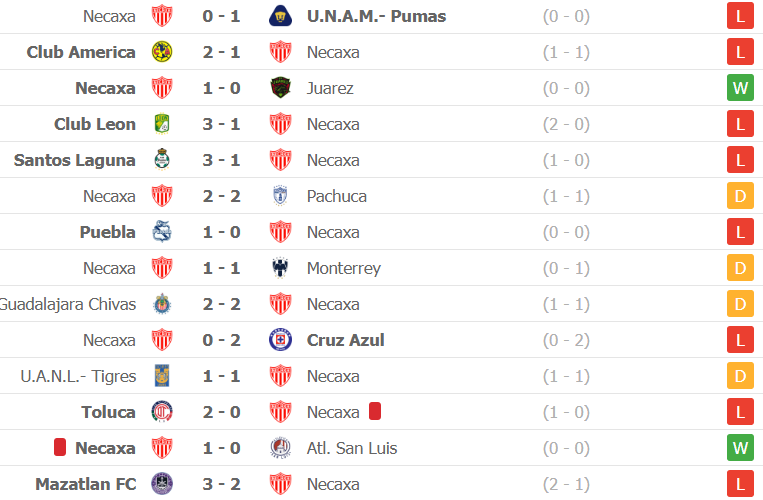The image size is (763, 500).
Task: Click the red L badge for Cruz Azul match
Action: [740, 340]
